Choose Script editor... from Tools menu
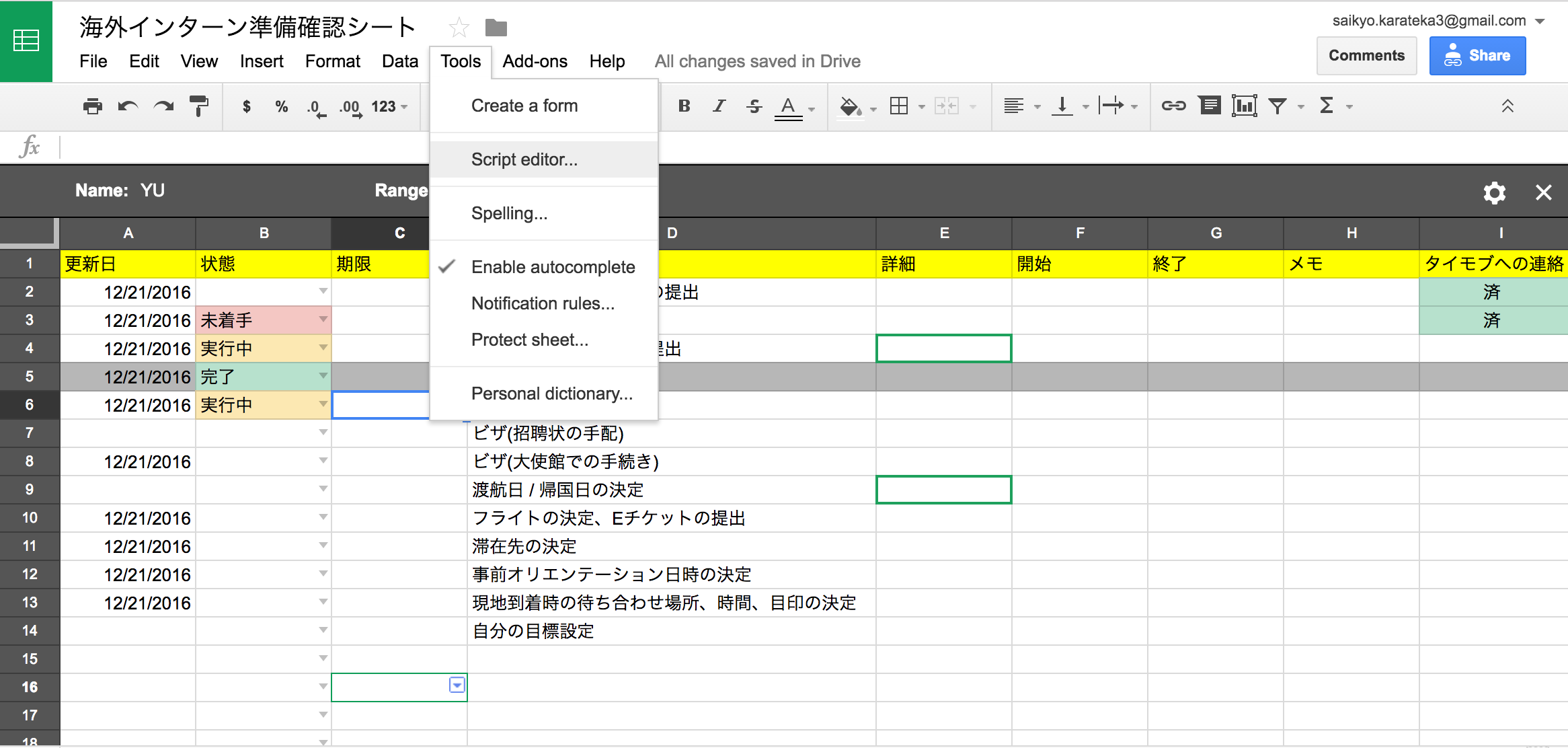The width and height of the screenshot is (1568, 748). (x=544, y=159)
